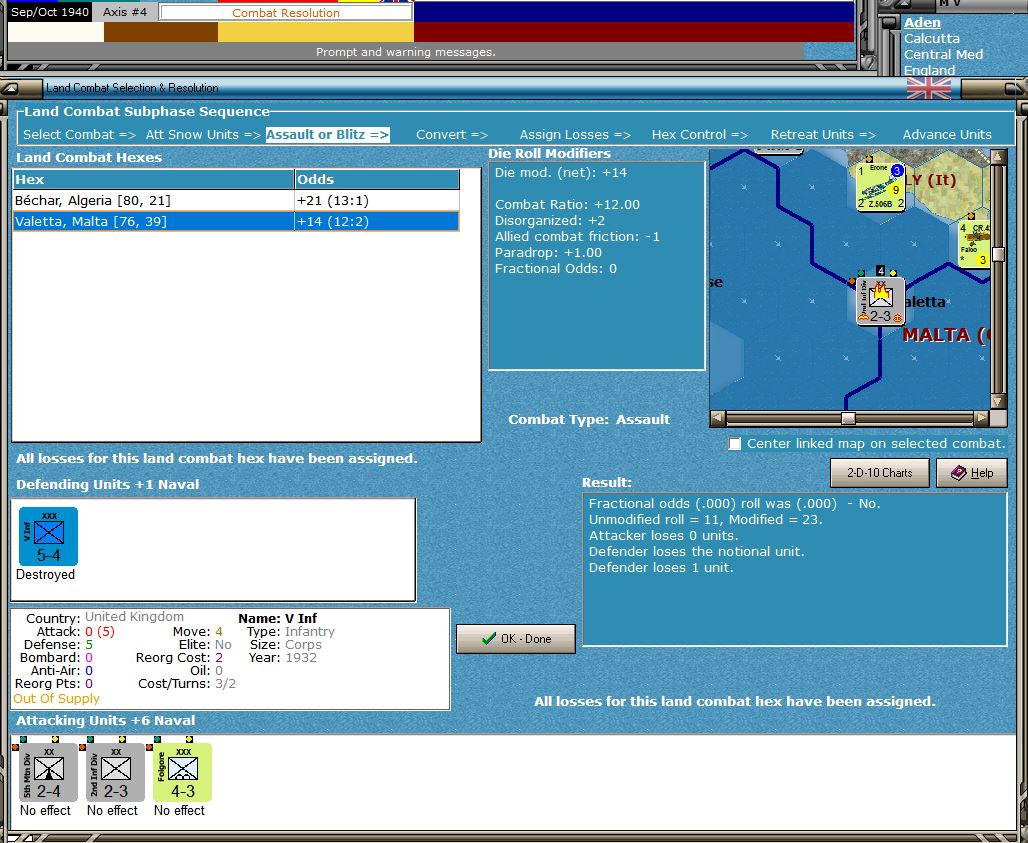Click Assault or Blitz subphase step
Screen dimensions: 1028x843
327,134
